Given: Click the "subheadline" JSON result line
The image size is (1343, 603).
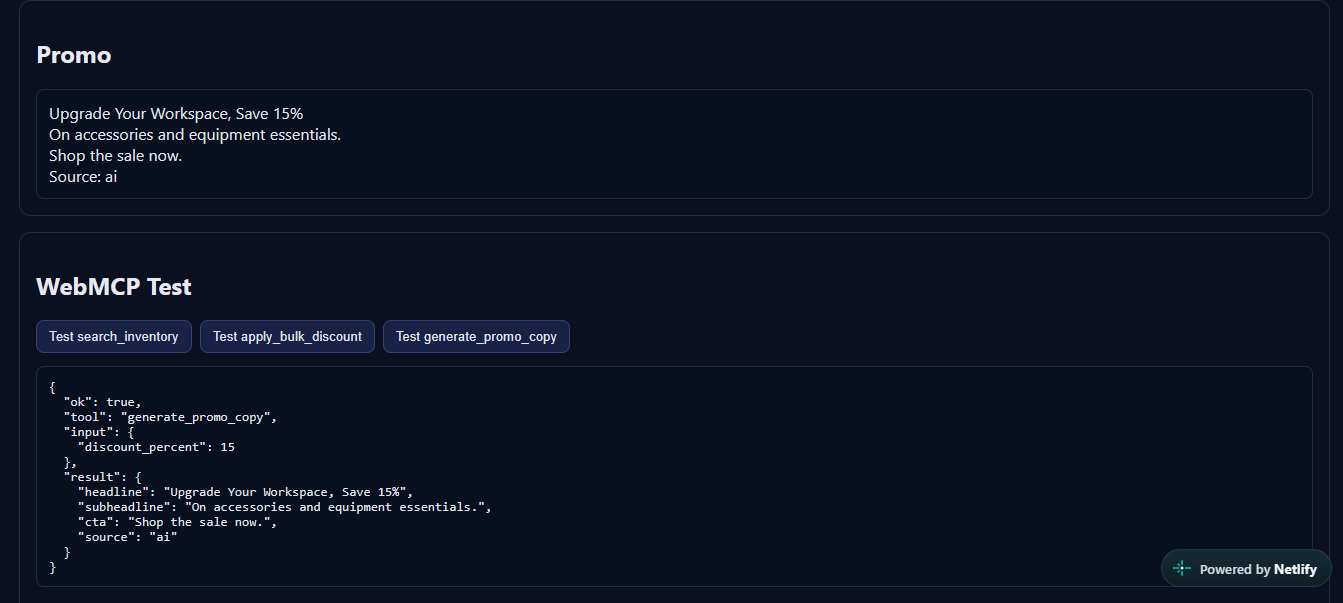Looking at the screenshot, I should 285,507.
